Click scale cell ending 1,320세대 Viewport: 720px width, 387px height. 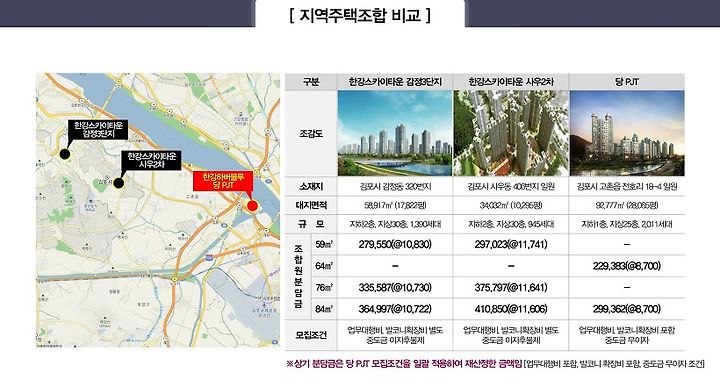click(x=395, y=224)
